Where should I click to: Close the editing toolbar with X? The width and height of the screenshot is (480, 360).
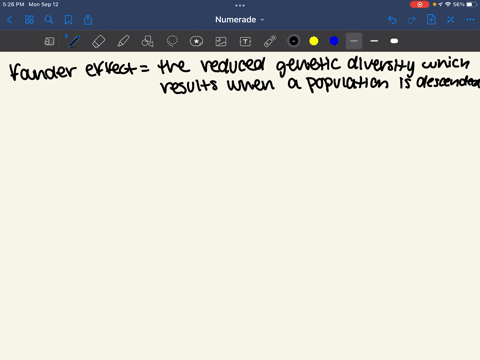click(451, 20)
